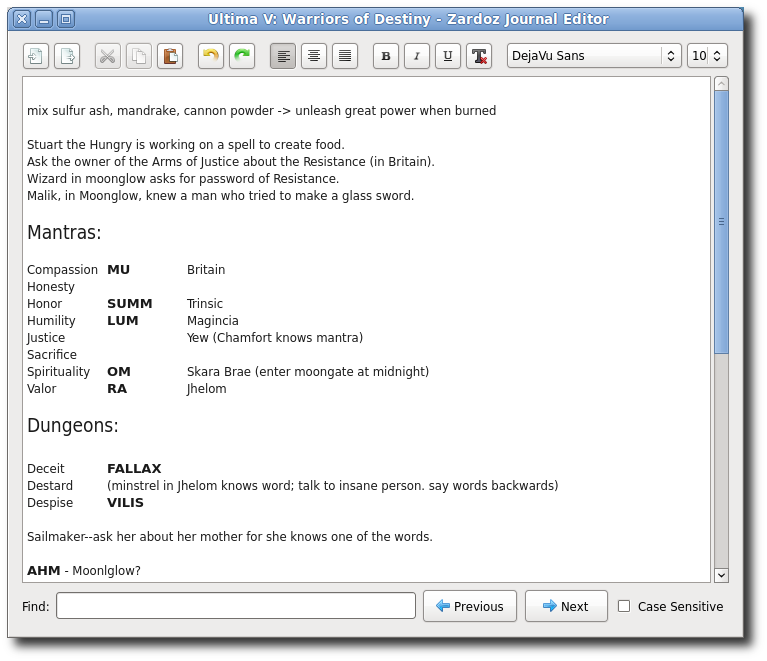Screen dimensions: 767x661
Task: Clear text formatting with red-X T icon
Action: pos(479,56)
